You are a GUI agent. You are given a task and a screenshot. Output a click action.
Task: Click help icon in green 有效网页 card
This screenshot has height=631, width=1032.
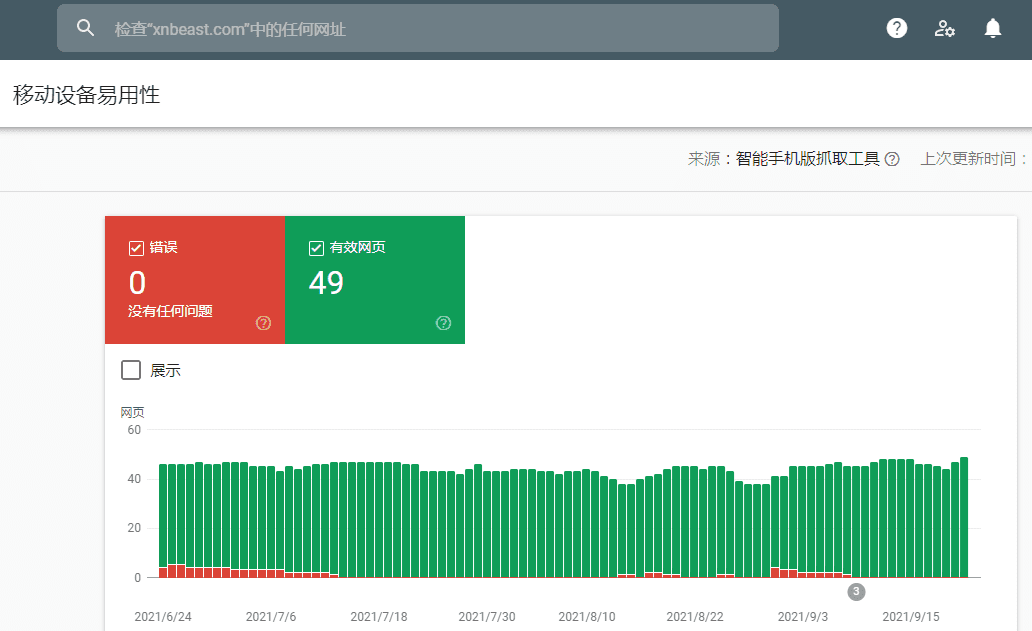444,323
